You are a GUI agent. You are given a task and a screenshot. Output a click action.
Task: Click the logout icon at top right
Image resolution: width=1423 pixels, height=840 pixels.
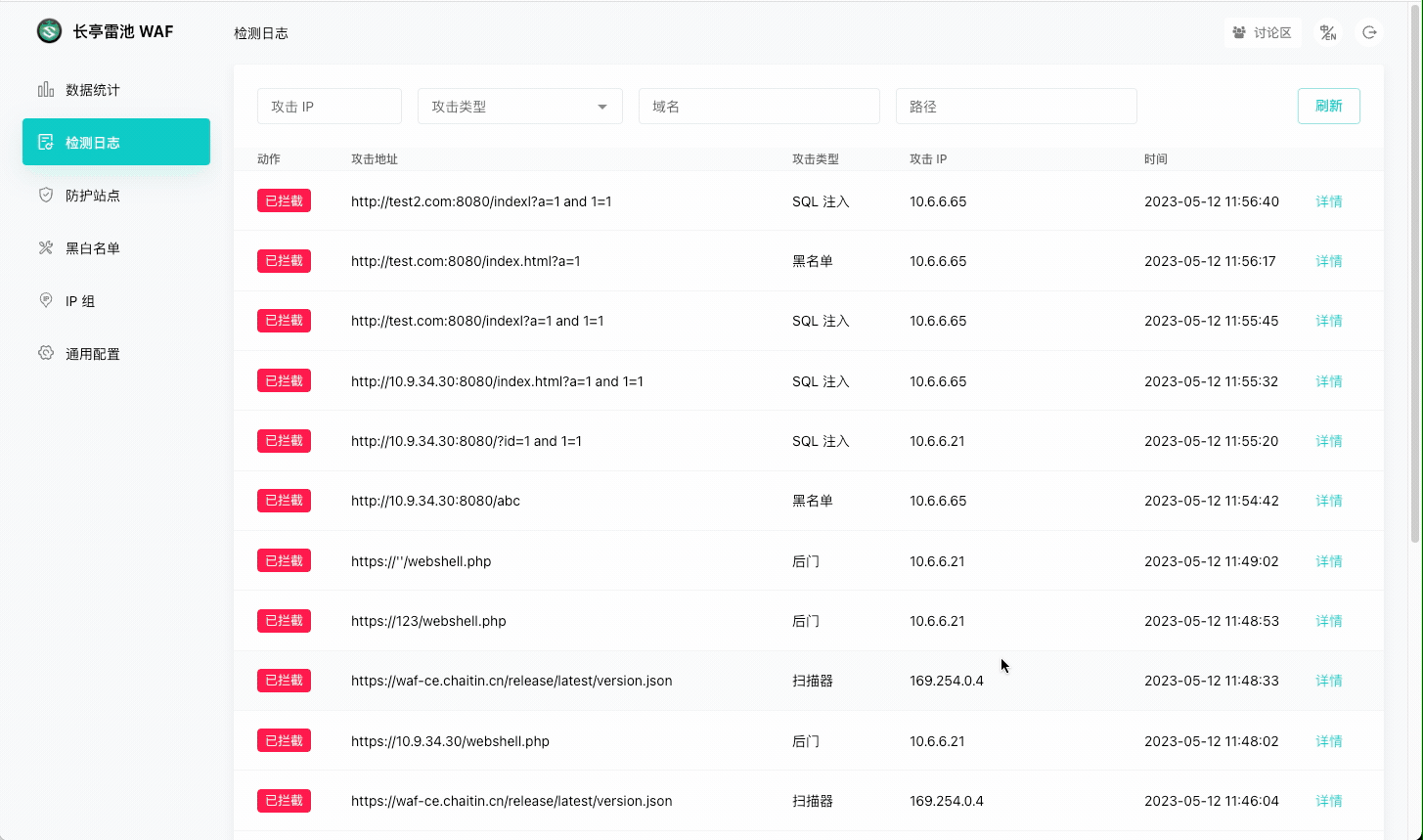tap(1369, 31)
